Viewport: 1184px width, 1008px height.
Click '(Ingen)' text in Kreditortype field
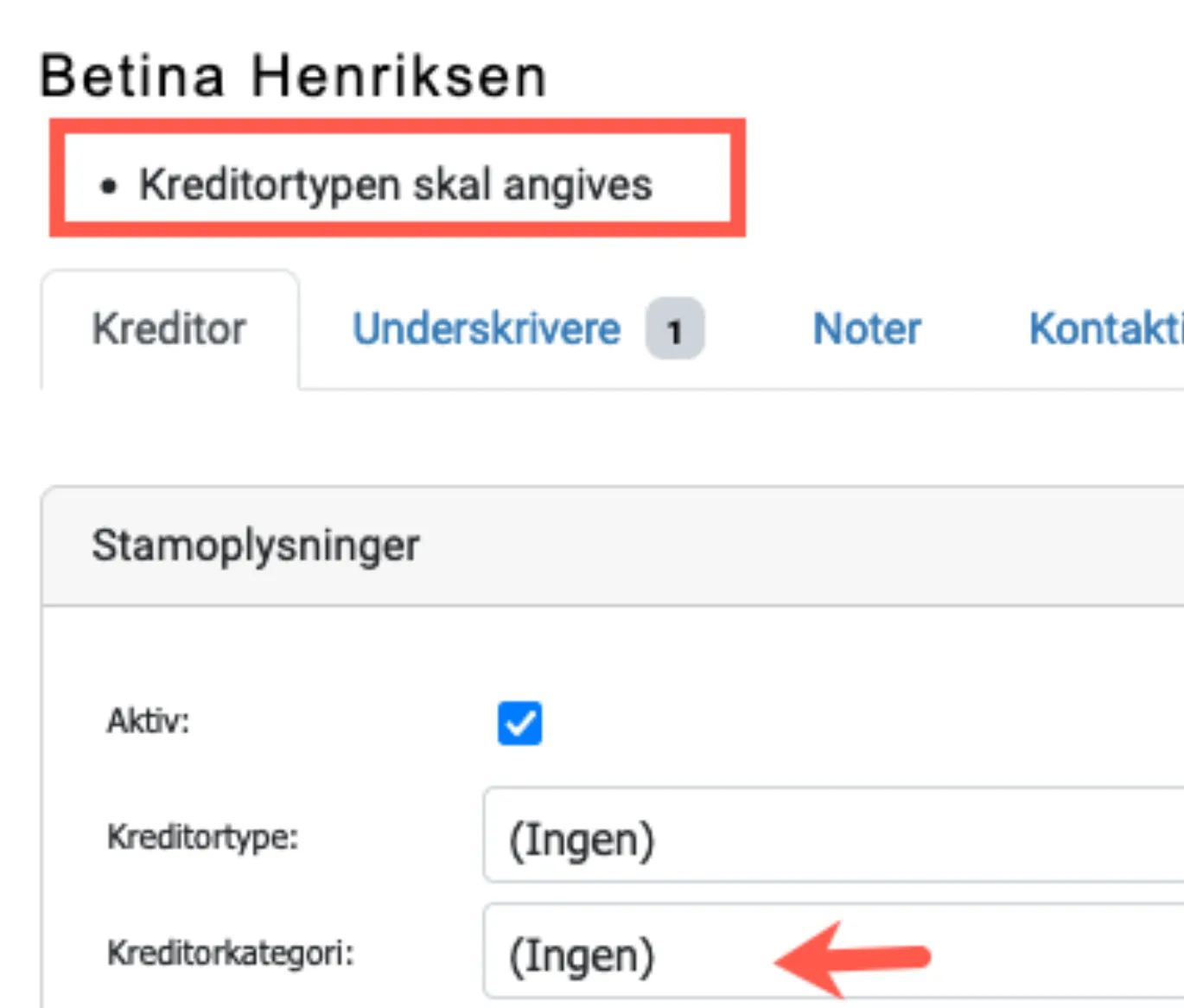point(582,839)
